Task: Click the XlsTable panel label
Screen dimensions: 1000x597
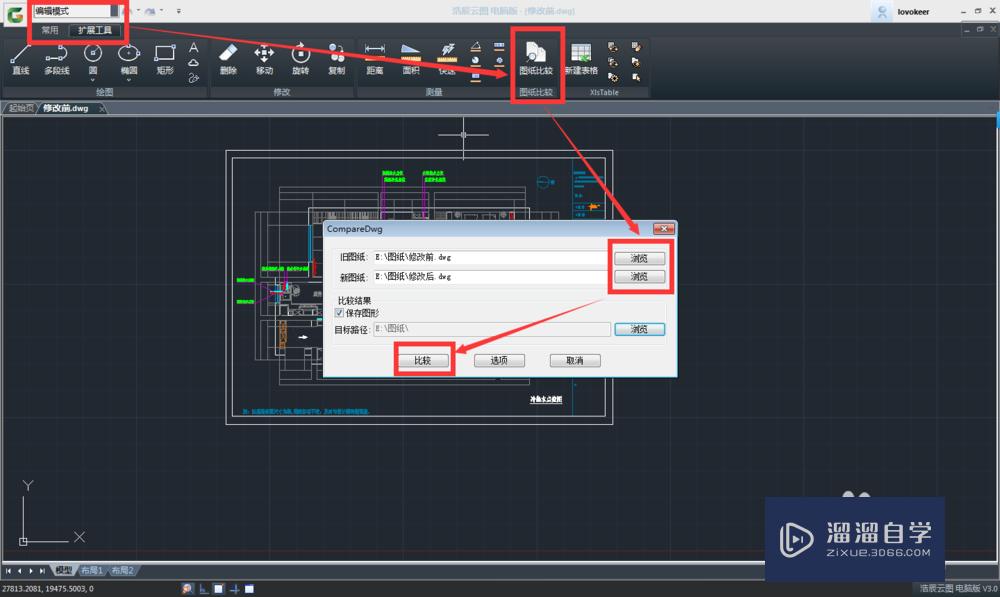Action: [x=604, y=92]
